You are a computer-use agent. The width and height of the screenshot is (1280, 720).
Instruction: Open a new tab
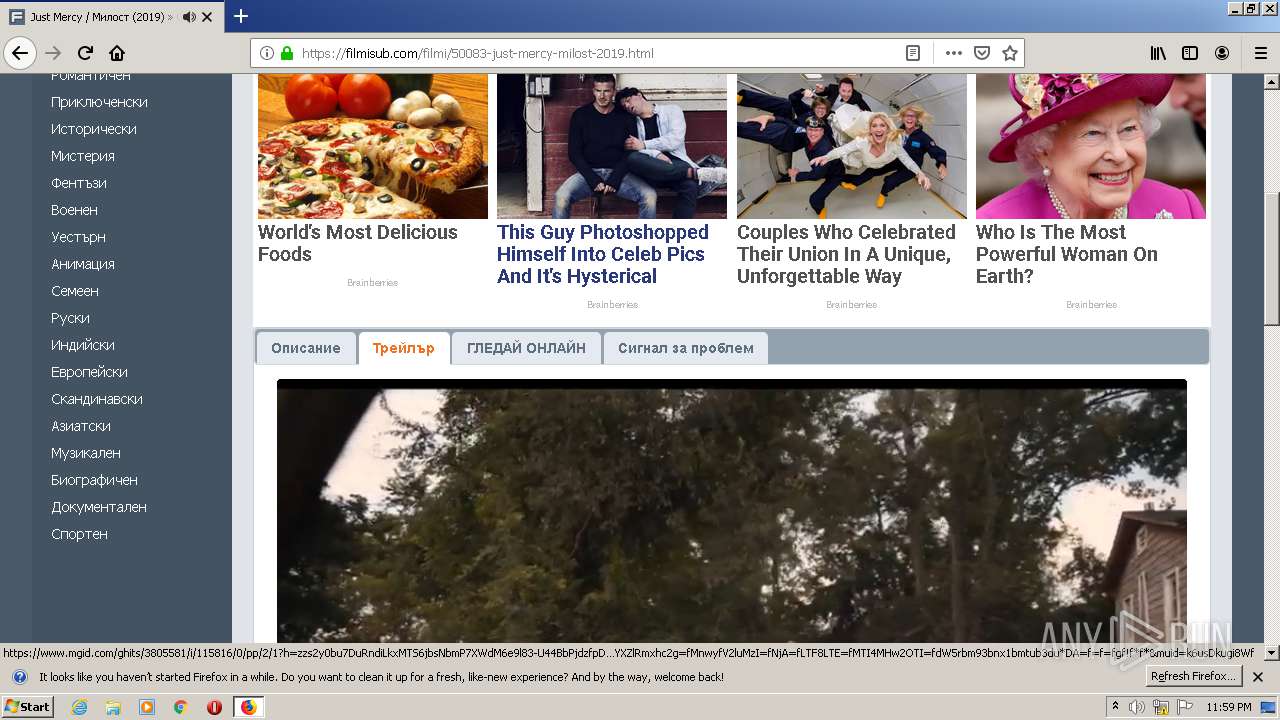[241, 16]
